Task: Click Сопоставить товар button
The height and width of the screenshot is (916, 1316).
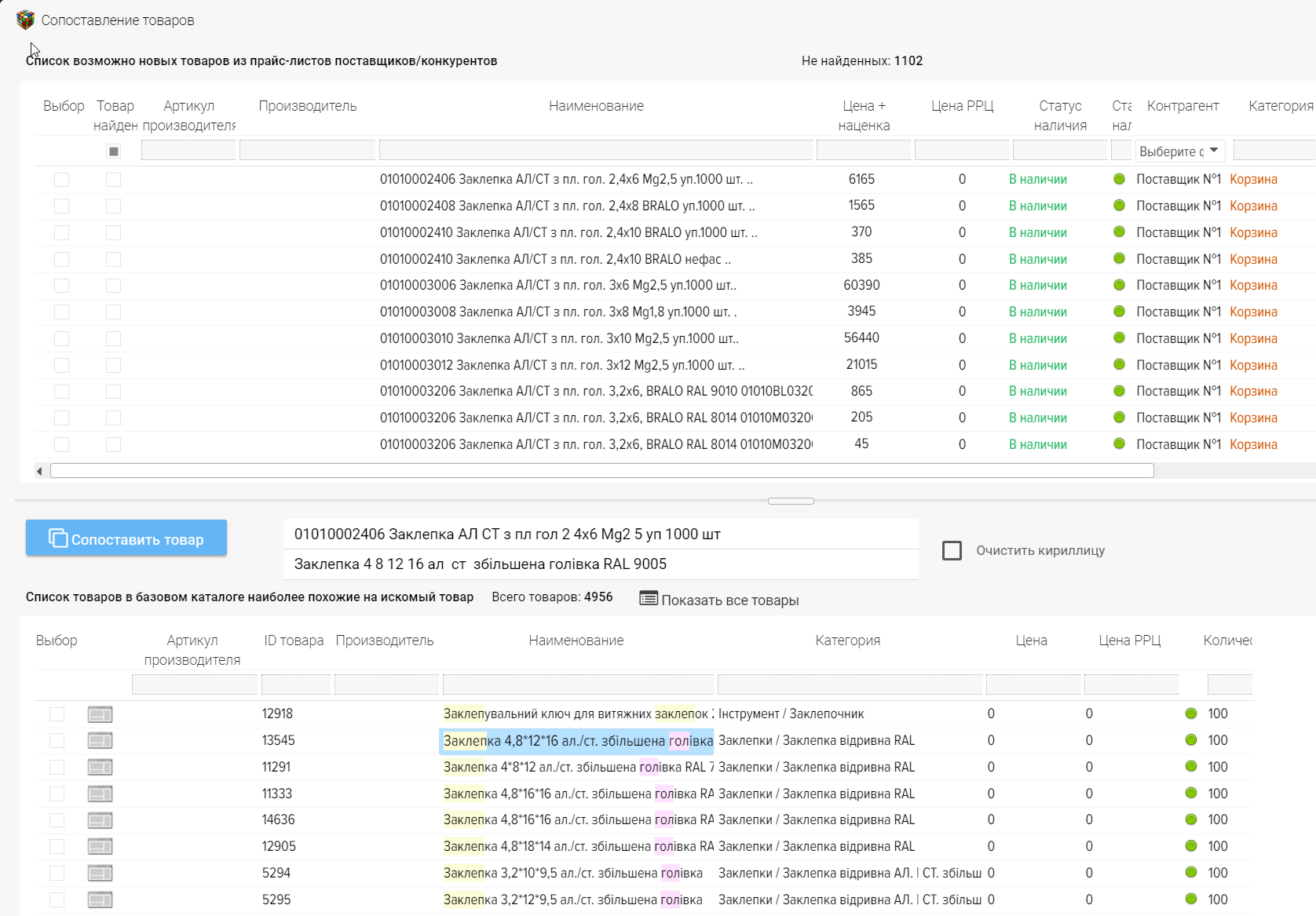Action: pos(126,538)
